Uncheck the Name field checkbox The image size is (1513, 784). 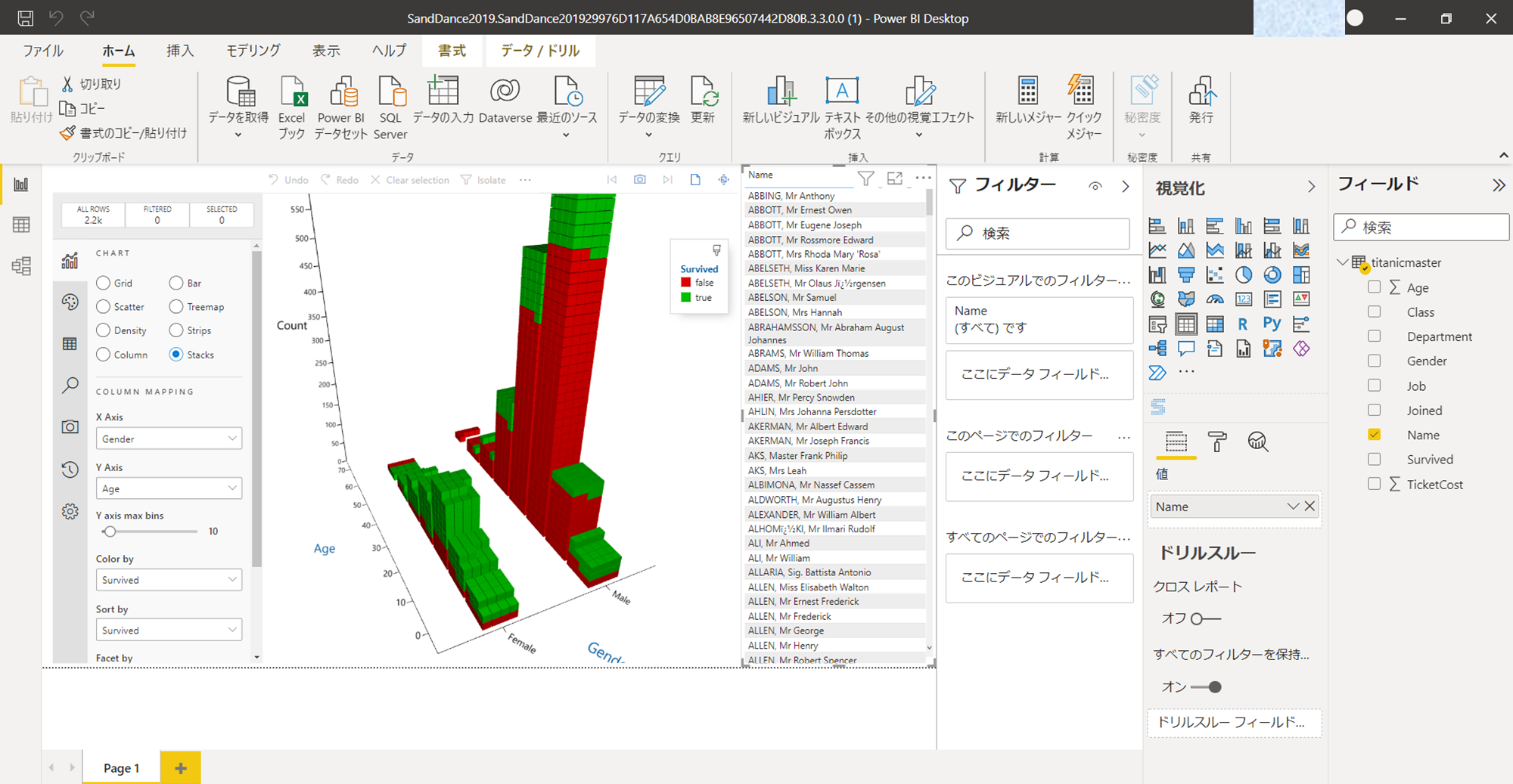point(1375,435)
